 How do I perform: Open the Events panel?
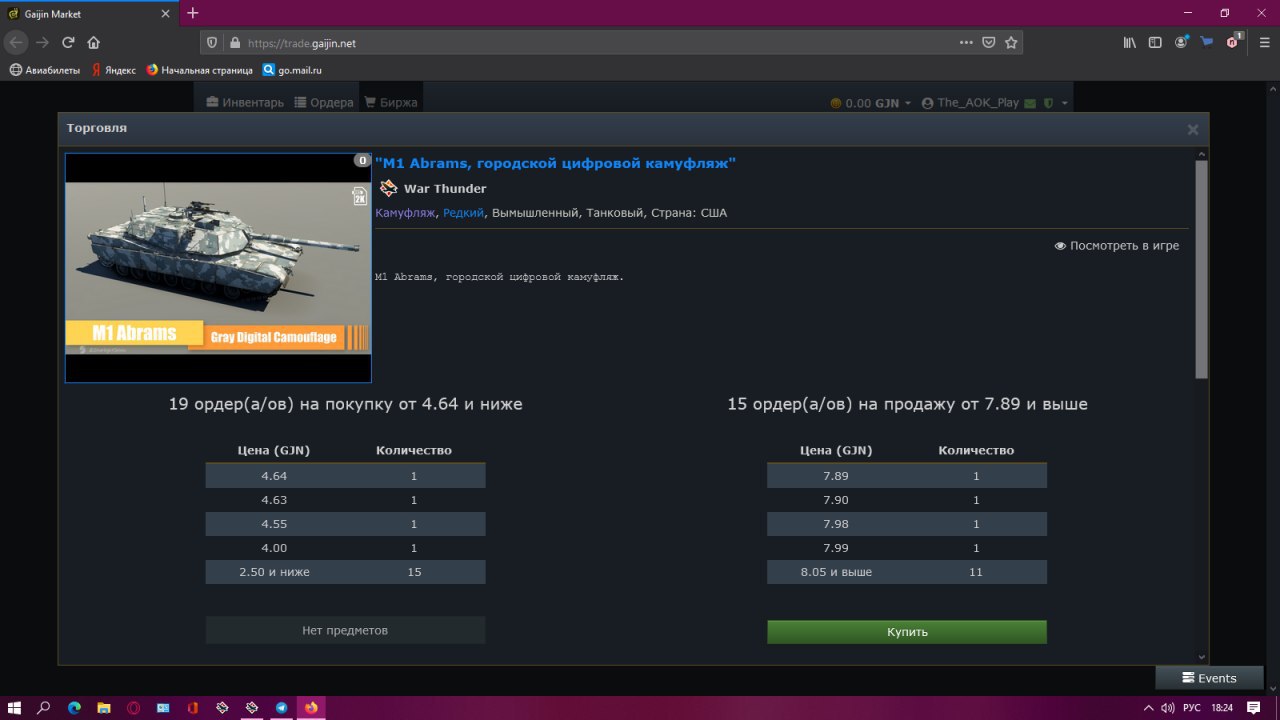[1209, 678]
